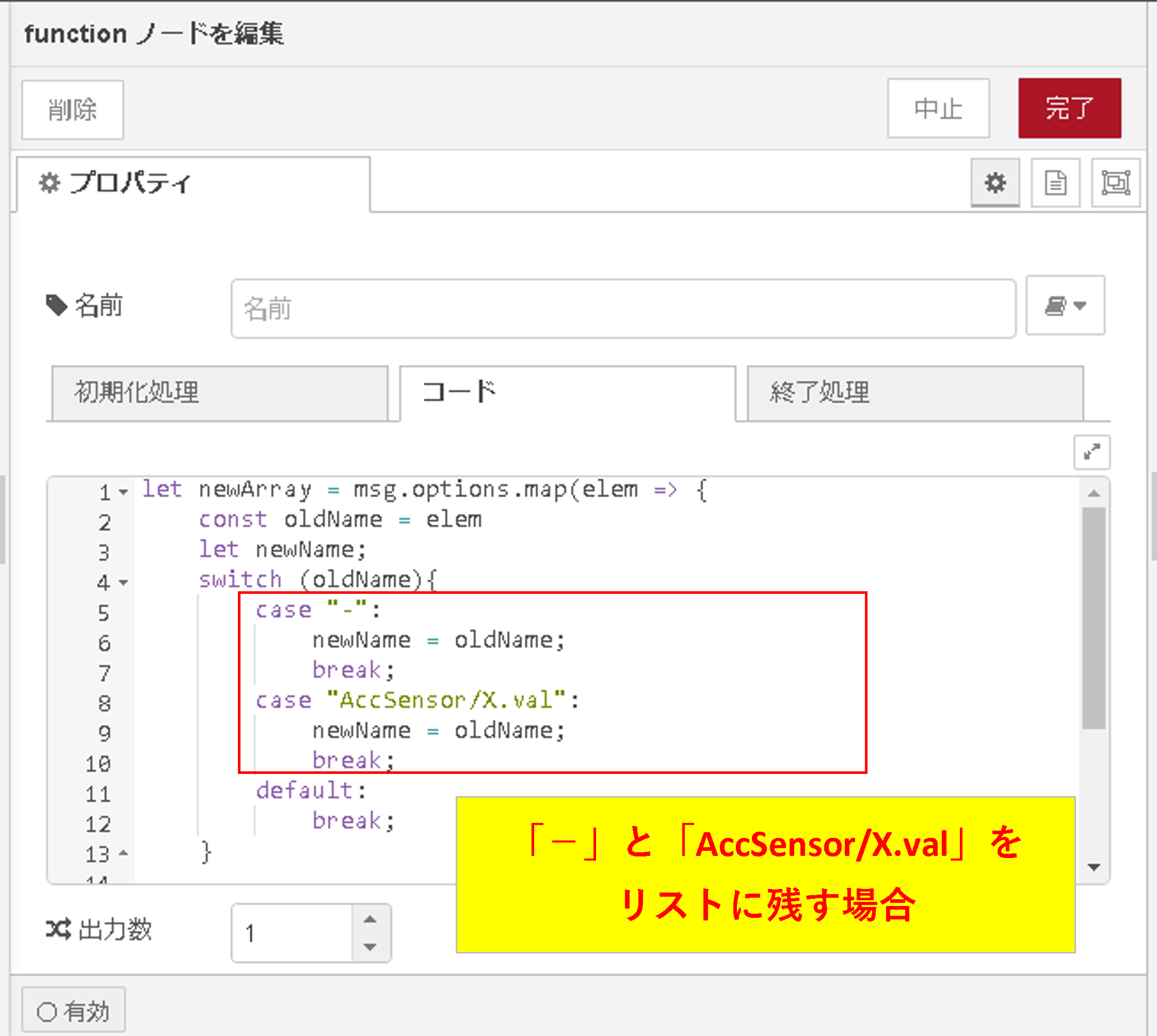Image resolution: width=1157 pixels, height=1036 pixels.
Task: Click the code line 'let newName;'
Action: coord(282,550)
